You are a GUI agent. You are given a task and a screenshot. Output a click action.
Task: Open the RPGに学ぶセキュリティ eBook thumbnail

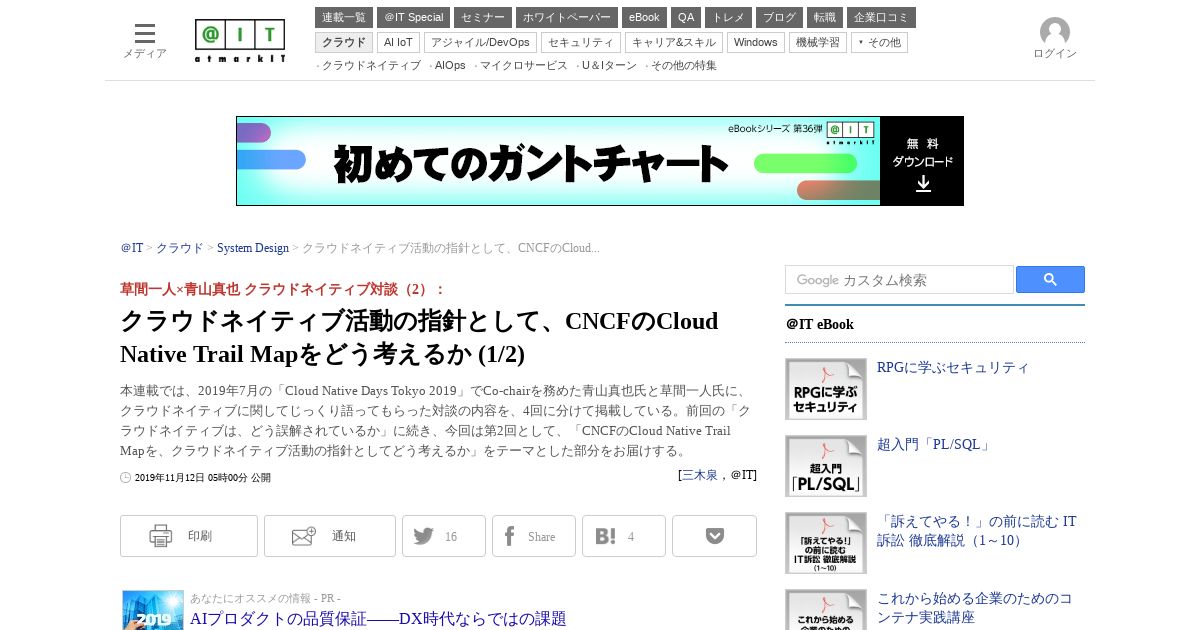tap(826, 389)
